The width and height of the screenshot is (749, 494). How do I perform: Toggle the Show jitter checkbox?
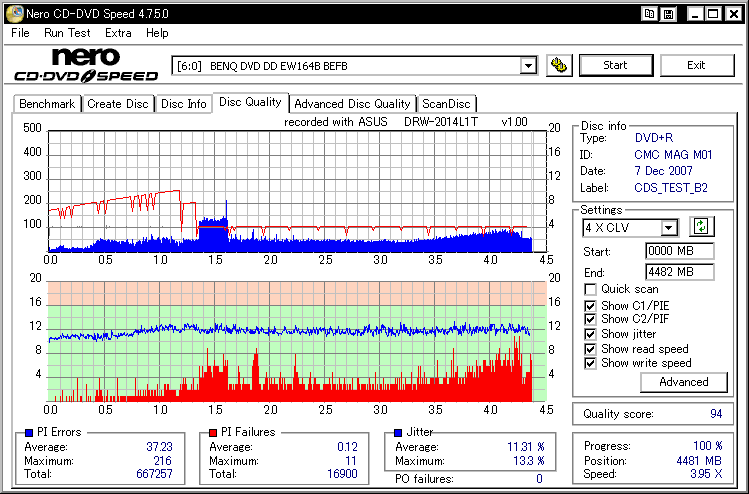[590, 334]
